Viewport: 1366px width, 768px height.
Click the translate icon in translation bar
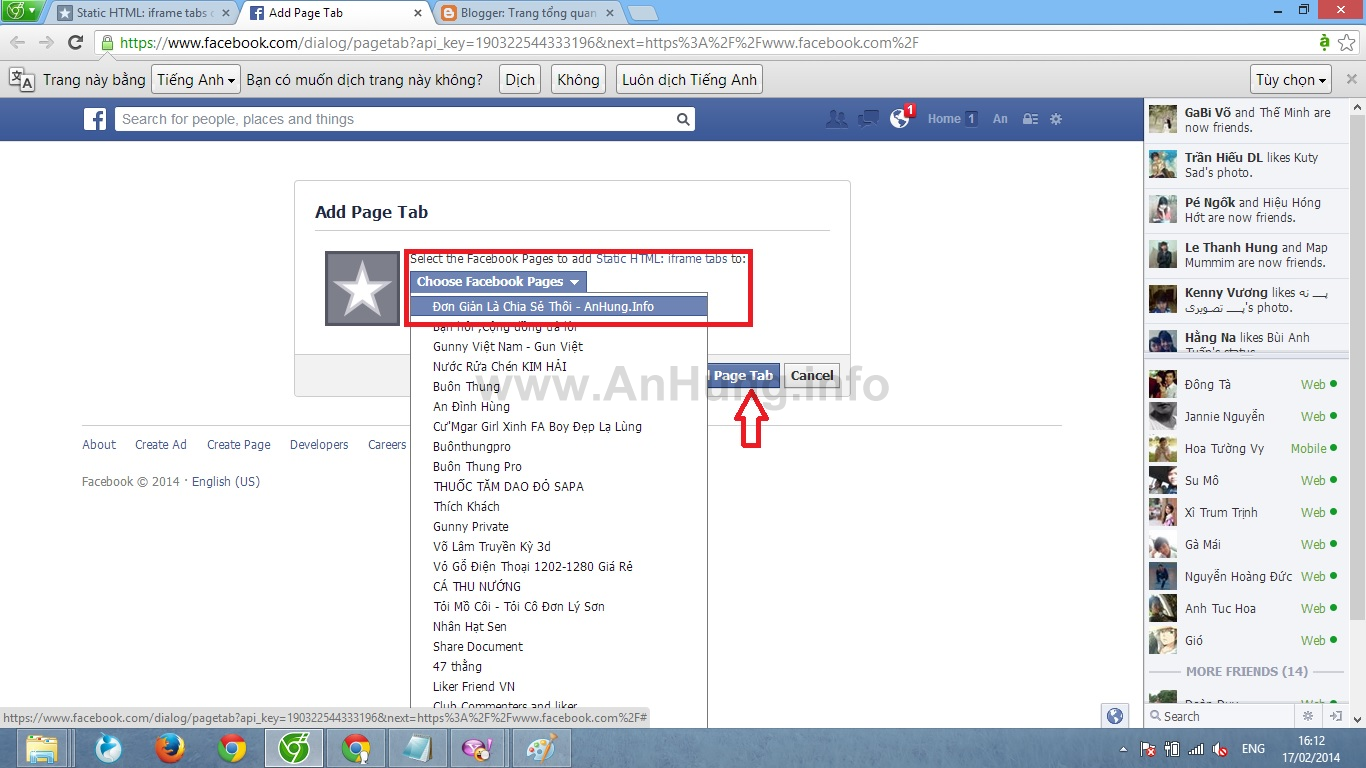(22, 80)
